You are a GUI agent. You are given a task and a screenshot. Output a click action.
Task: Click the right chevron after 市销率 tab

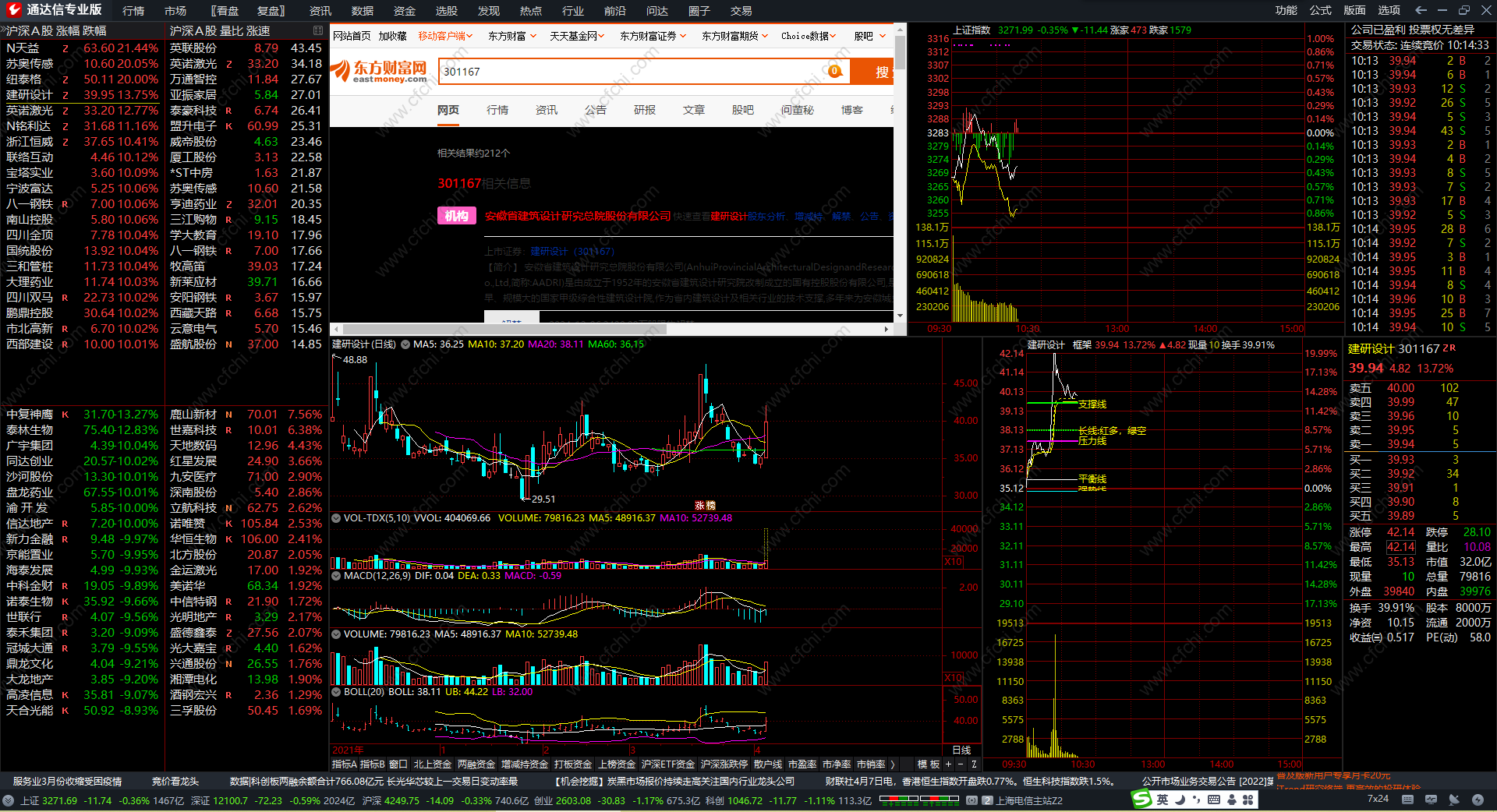(x=893, y=764)
